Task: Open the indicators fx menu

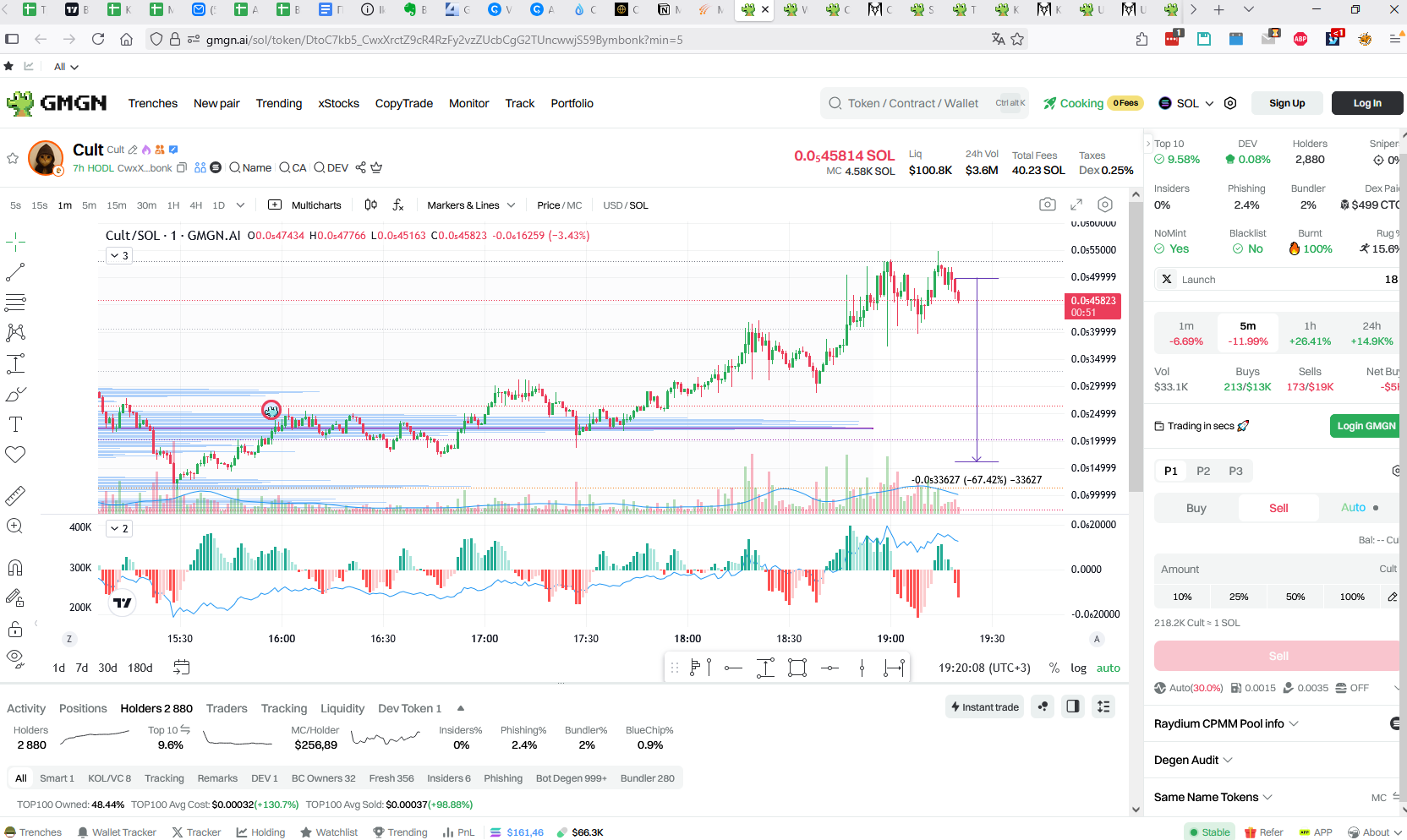Action: (398, 205)
